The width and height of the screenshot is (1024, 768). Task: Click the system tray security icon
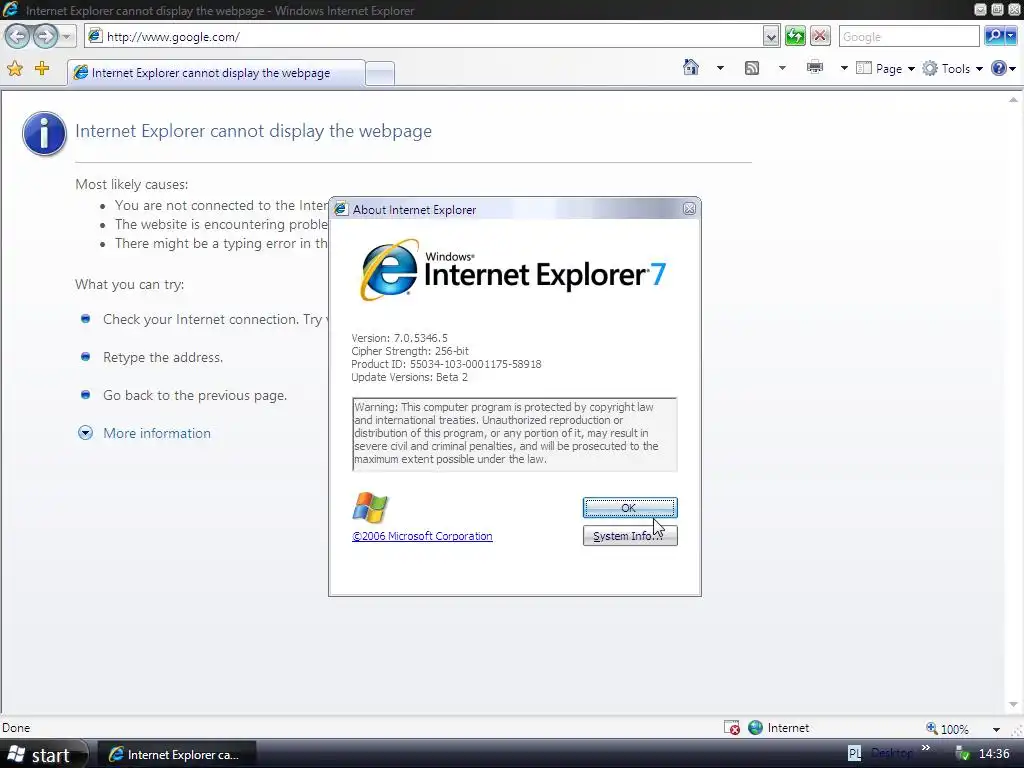(x=961, y=754)
